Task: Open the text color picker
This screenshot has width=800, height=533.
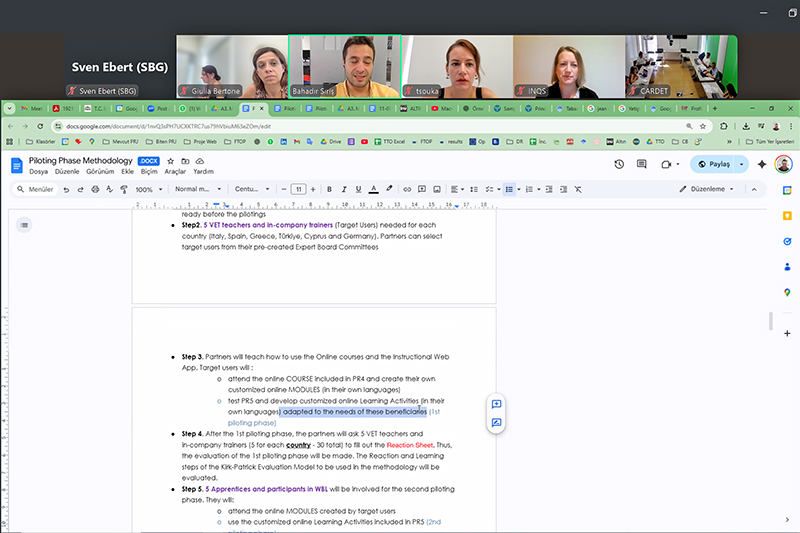Action: [x=373, y=189]
